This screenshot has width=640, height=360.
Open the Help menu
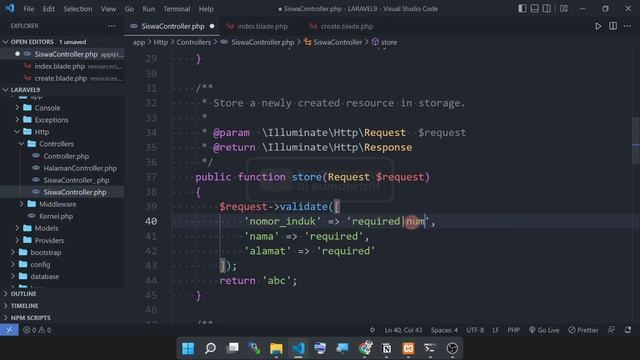pos(206,9)
